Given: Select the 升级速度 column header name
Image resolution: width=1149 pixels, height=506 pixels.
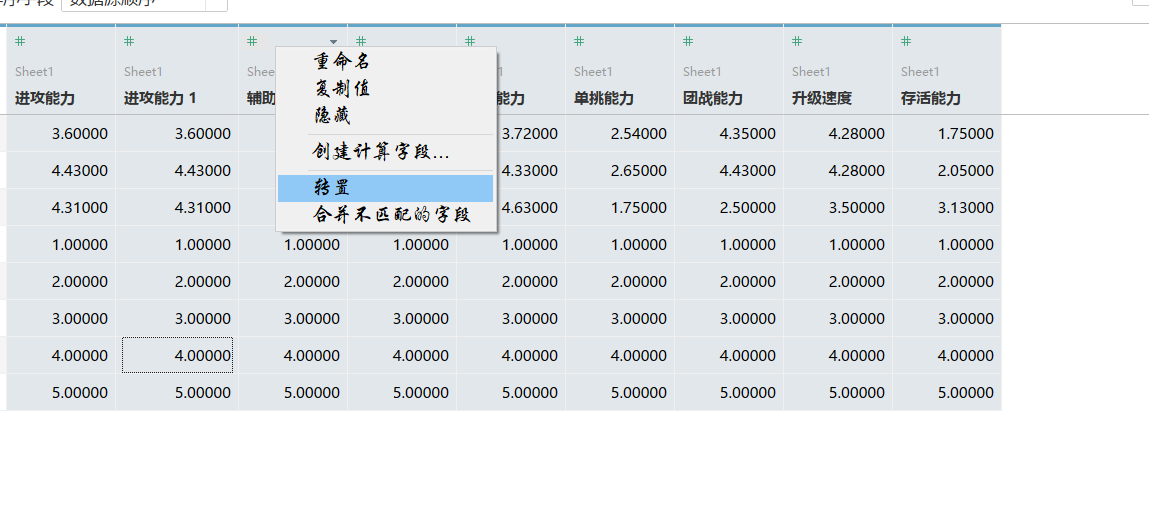Looking at the screenshot, I should tap(822, 98).
